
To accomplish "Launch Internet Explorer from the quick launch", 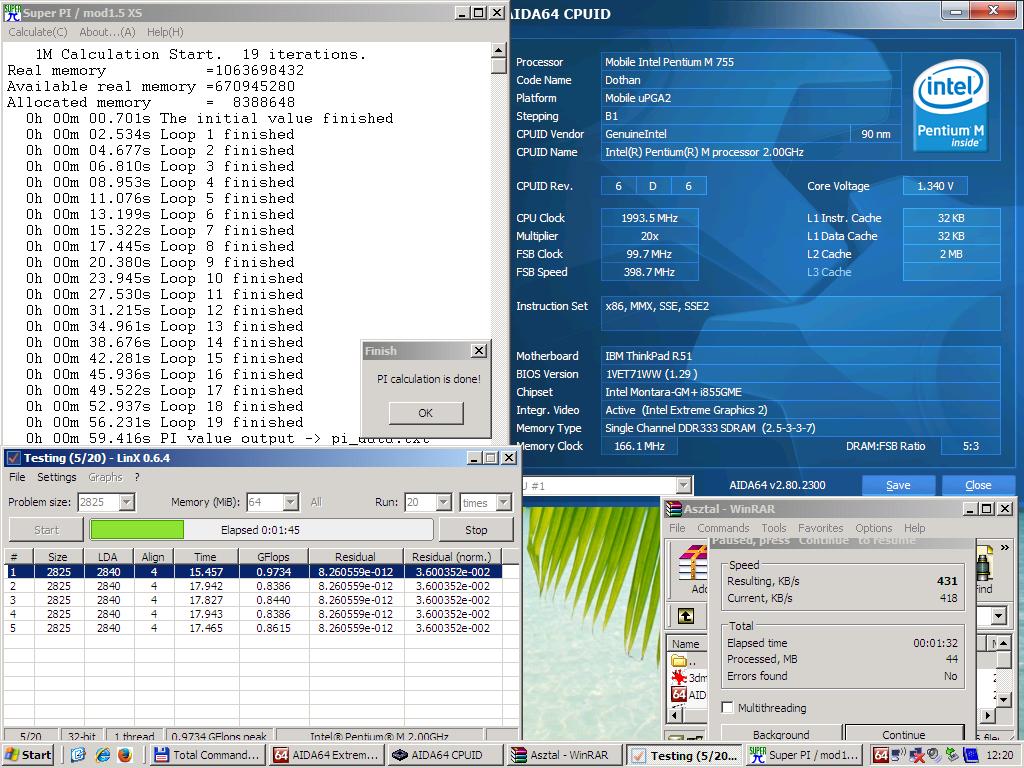I will click(x=103, y=755).
